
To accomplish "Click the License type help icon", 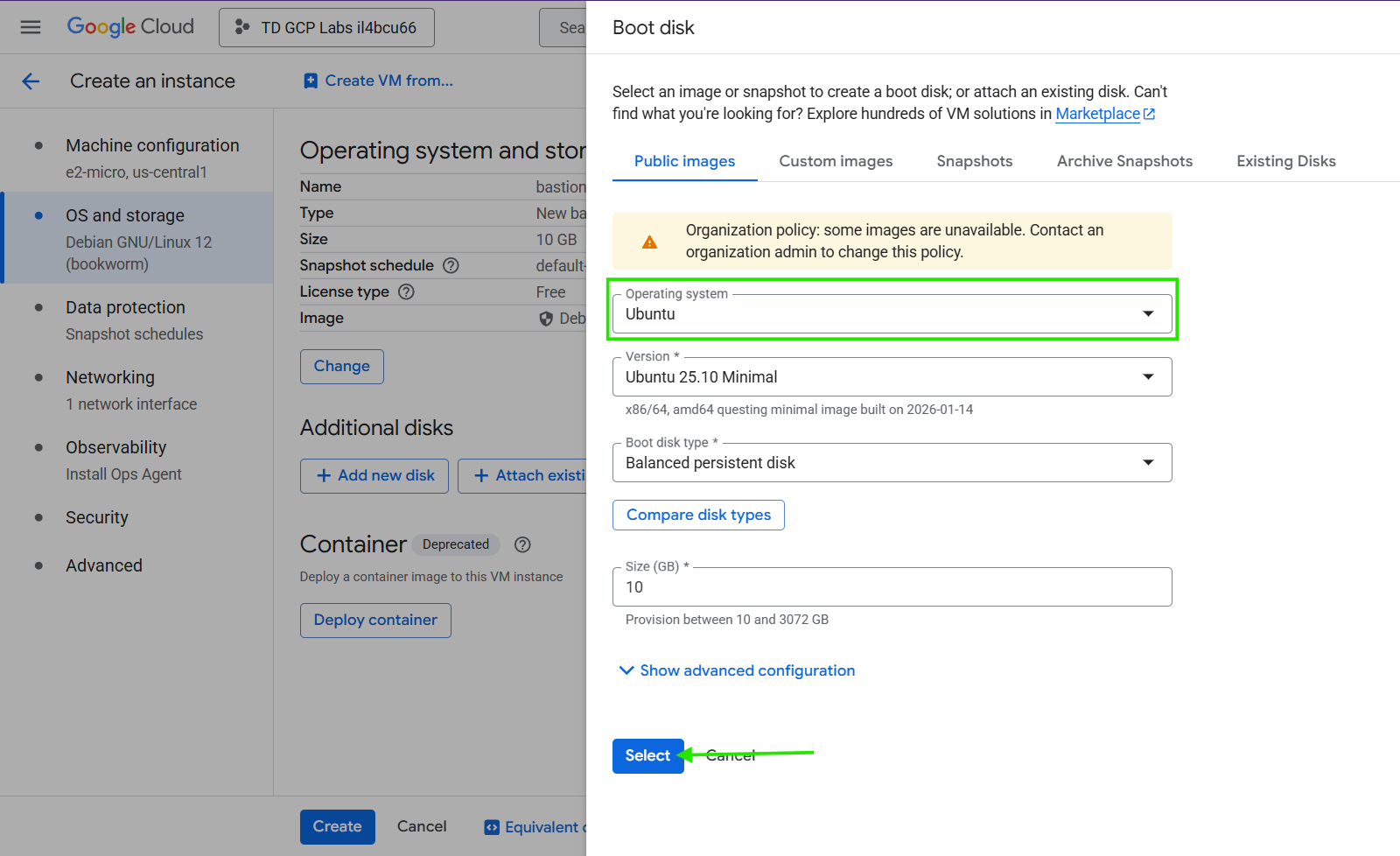I will pyautogui.click(x=406, y=291).
